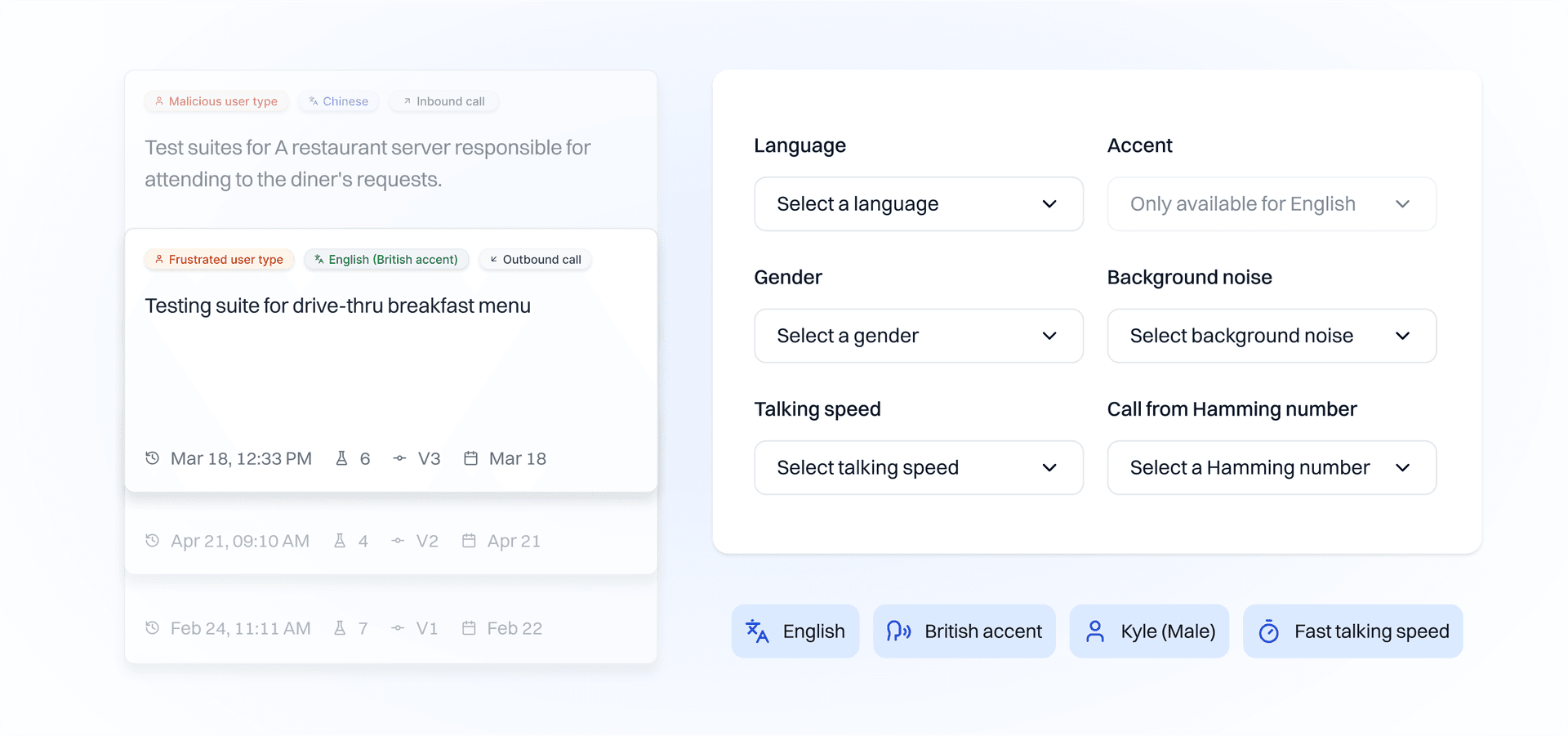
Task: Click the speaking head icon on British accent chip
Action: click(x=898, y=631)
